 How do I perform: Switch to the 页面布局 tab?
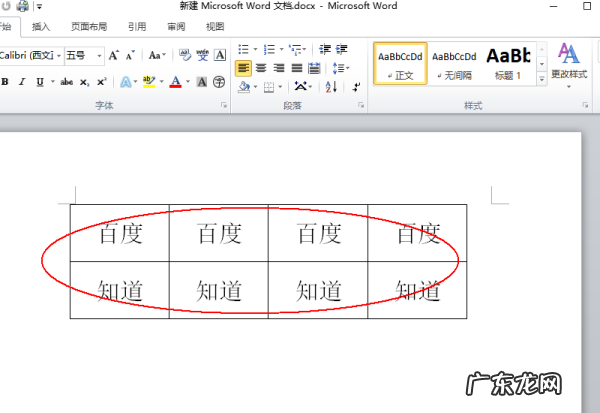[x=89, y=27]
